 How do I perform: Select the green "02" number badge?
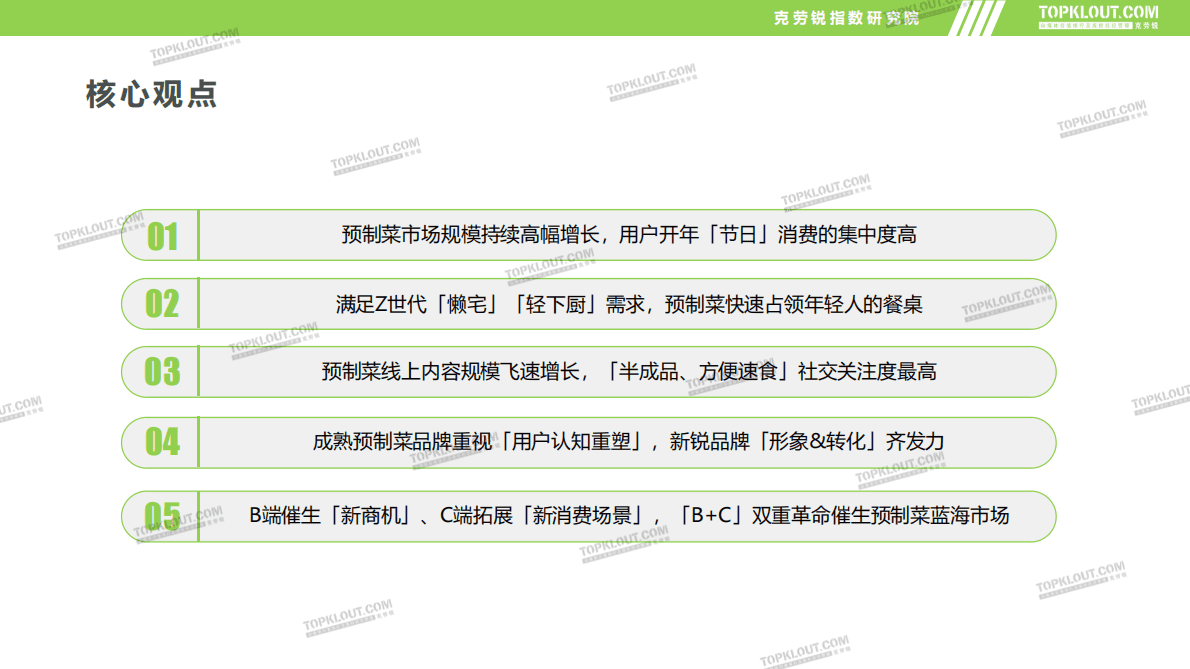tap(164, 304)
